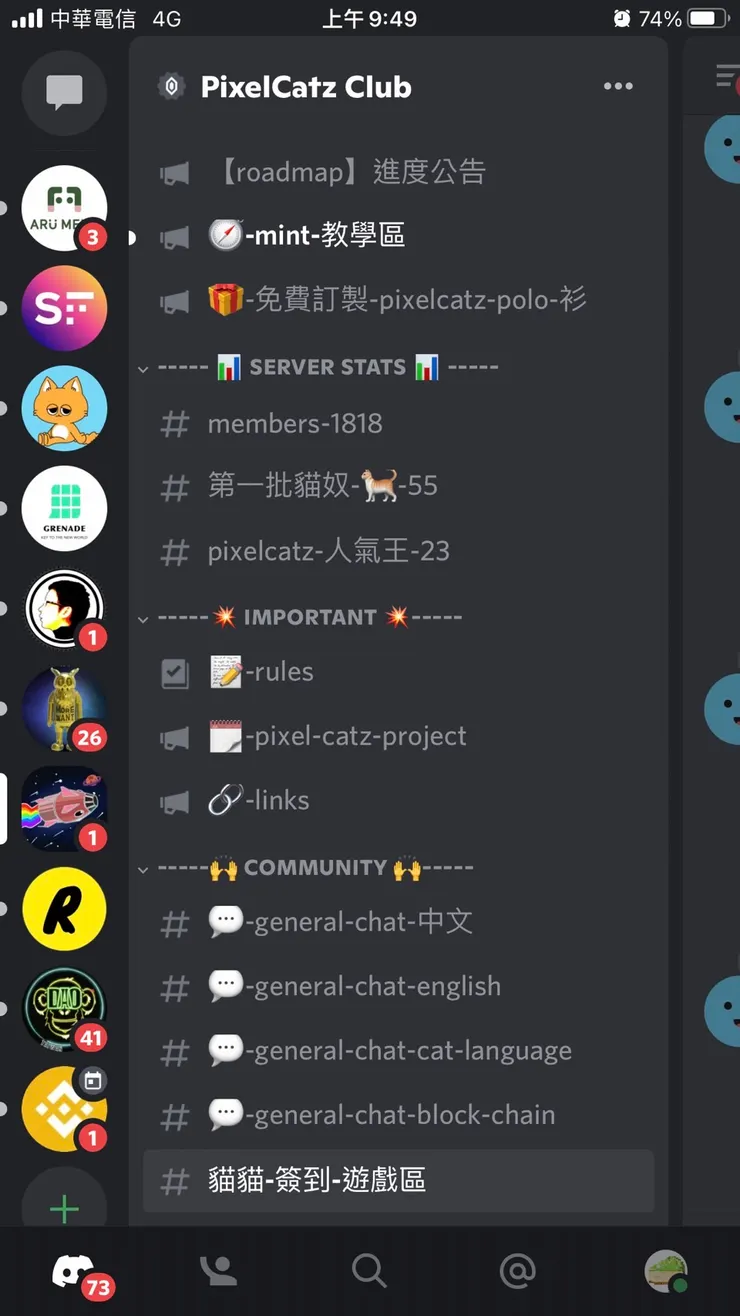This screenshot has height=1316, width=740.
Task: Collapse the COMMUNITY category
Action: 305,867
